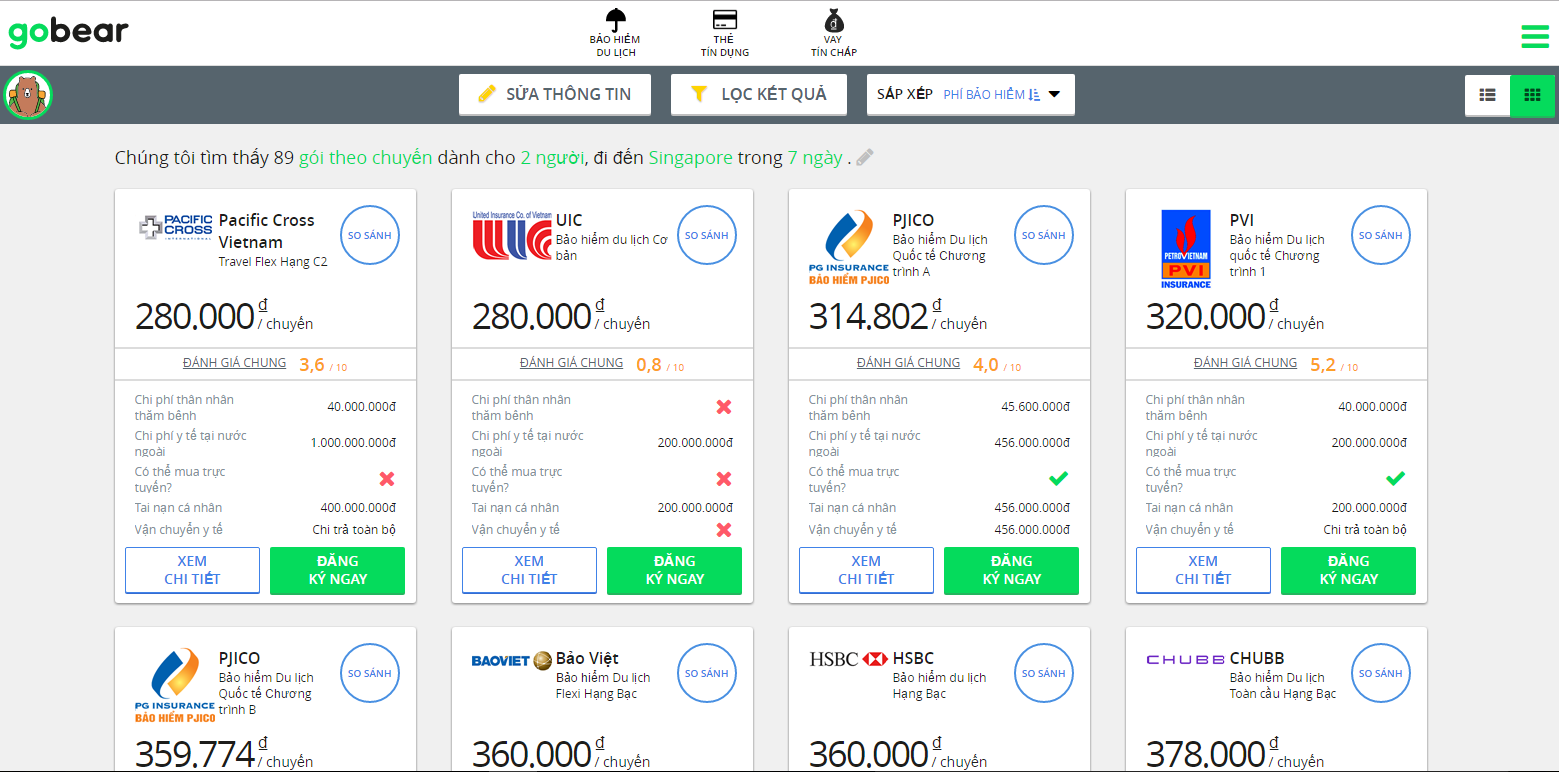This screenshot has width=1559, height=772.
Task: Register now for PVI plan
Action: pyautogui.click(x=1348, y=570)
